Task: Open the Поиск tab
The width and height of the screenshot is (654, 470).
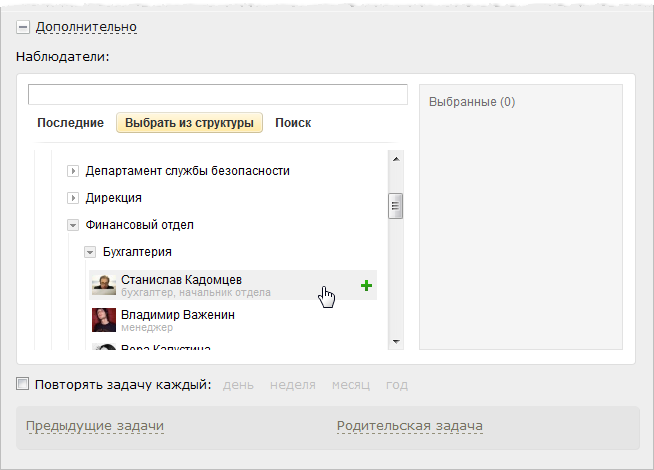Action: click(x=293, y=123)
